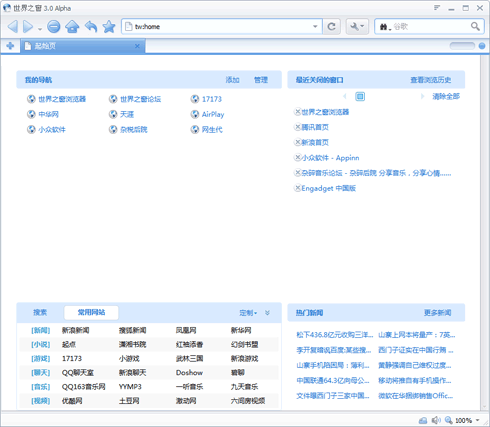Screen dimensions: 490x427
Task: Go back with the Back arrow
Action: 13,26
